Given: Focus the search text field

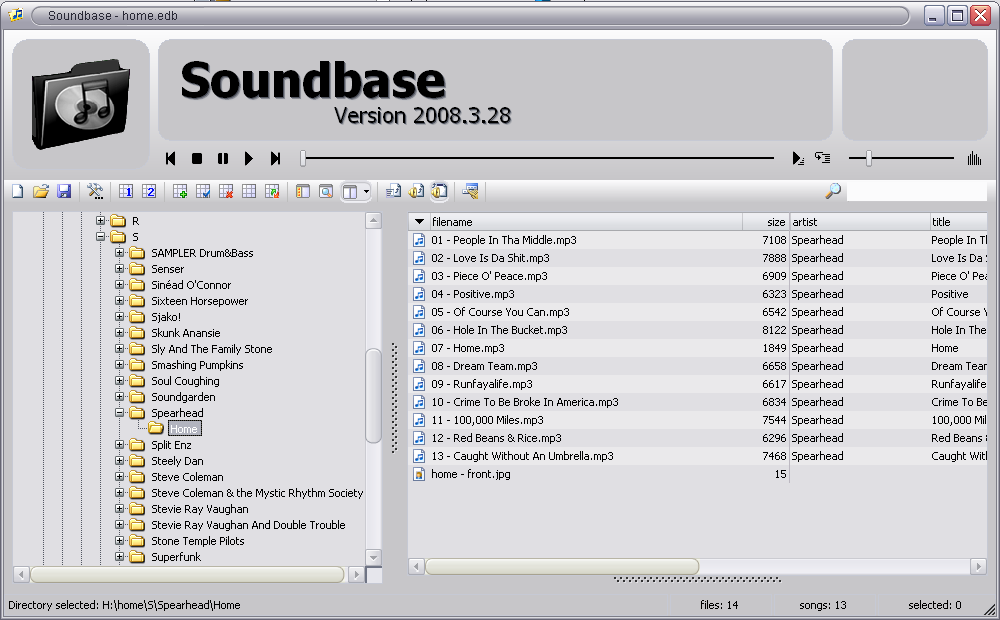Looking at the screenshot, I should tap(916, 191).
